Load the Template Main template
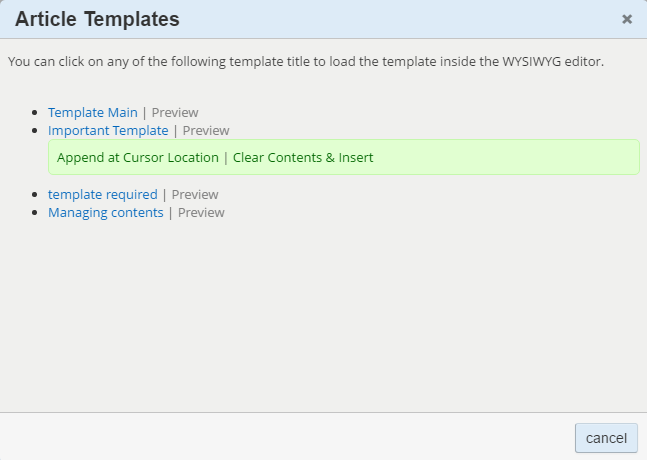Viewport: 647px width, 460px height. 93,113
